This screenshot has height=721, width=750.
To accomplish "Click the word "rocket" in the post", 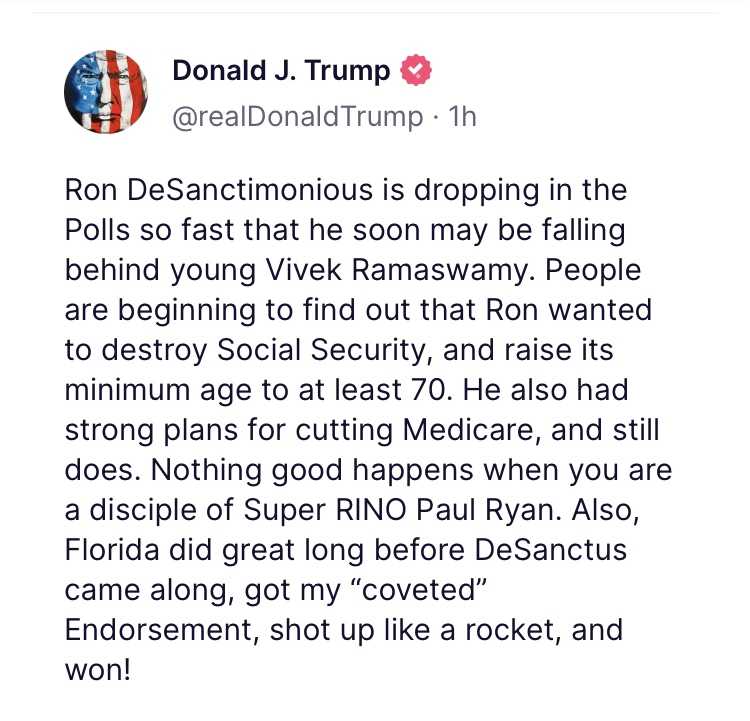I will pyautogui.click(x=498, y=630).
